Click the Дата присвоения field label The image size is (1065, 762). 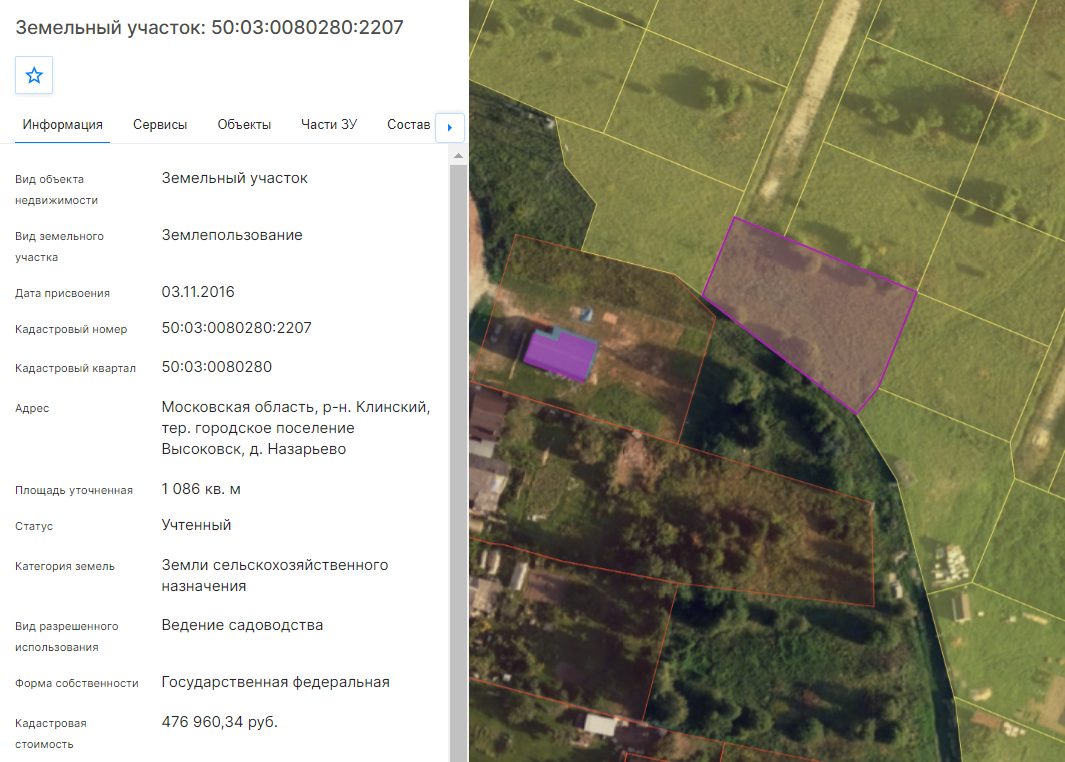click(62, 293)
